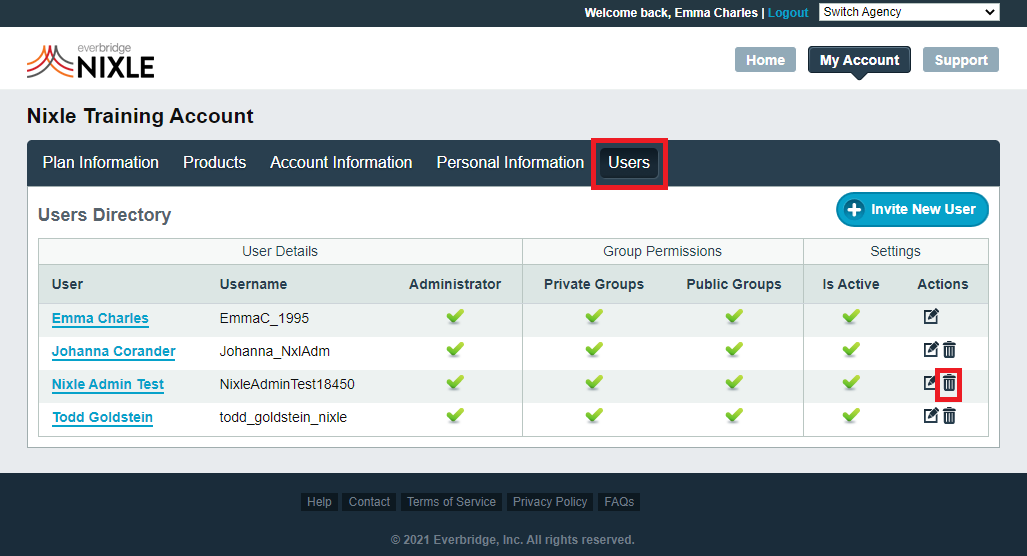Edit Johanna Corander user account

click(x=931, y=350)
